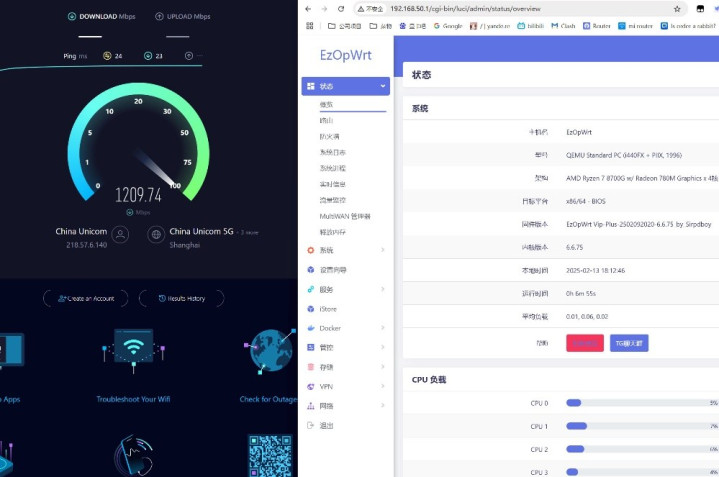The height and width of the screenshot is (477, 719).
Task: Switch to UPLOAD Mbps tab in Speedtest
Action: pos(183,17)
